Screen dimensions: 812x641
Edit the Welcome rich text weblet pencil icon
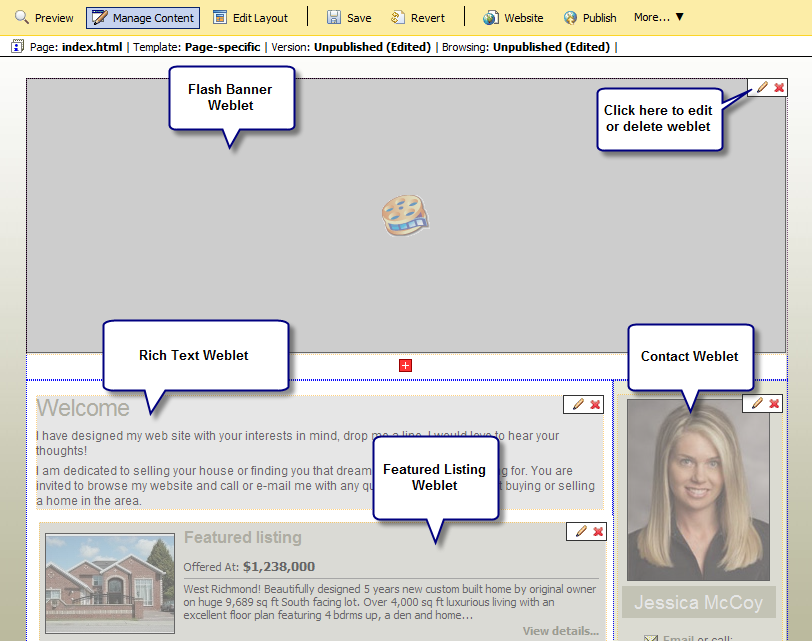tap(578, 404)
